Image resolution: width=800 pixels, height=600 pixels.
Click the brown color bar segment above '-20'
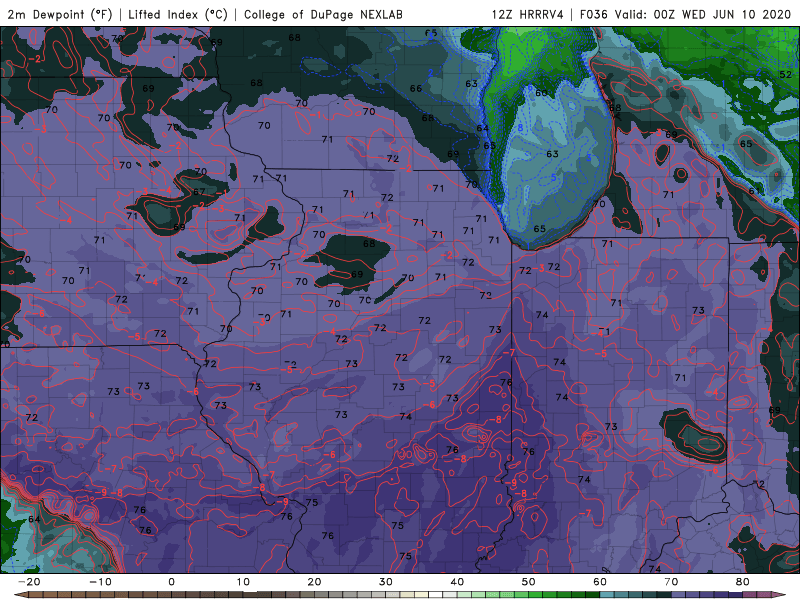pyautogui.click(x=36, y=594)
